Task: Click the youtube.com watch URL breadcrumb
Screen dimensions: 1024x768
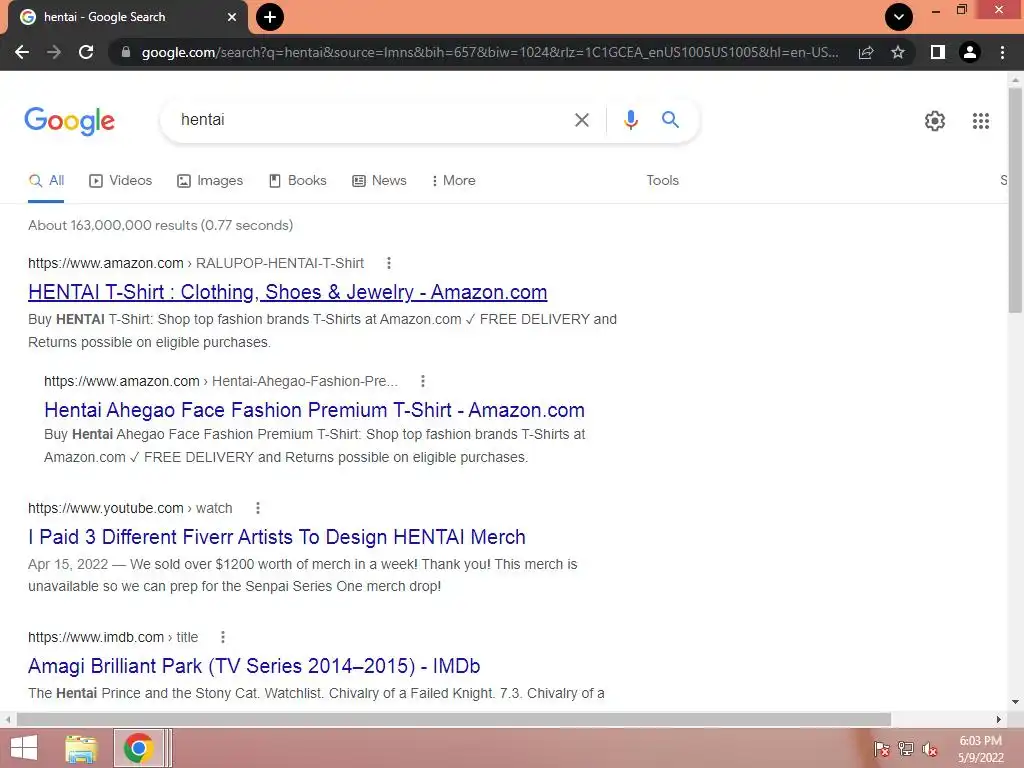Action: tap(130, 508)
